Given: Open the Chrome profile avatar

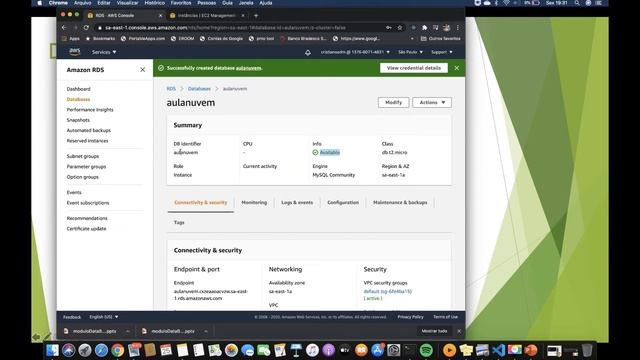Looking at the screenshot, I should 447,27.
